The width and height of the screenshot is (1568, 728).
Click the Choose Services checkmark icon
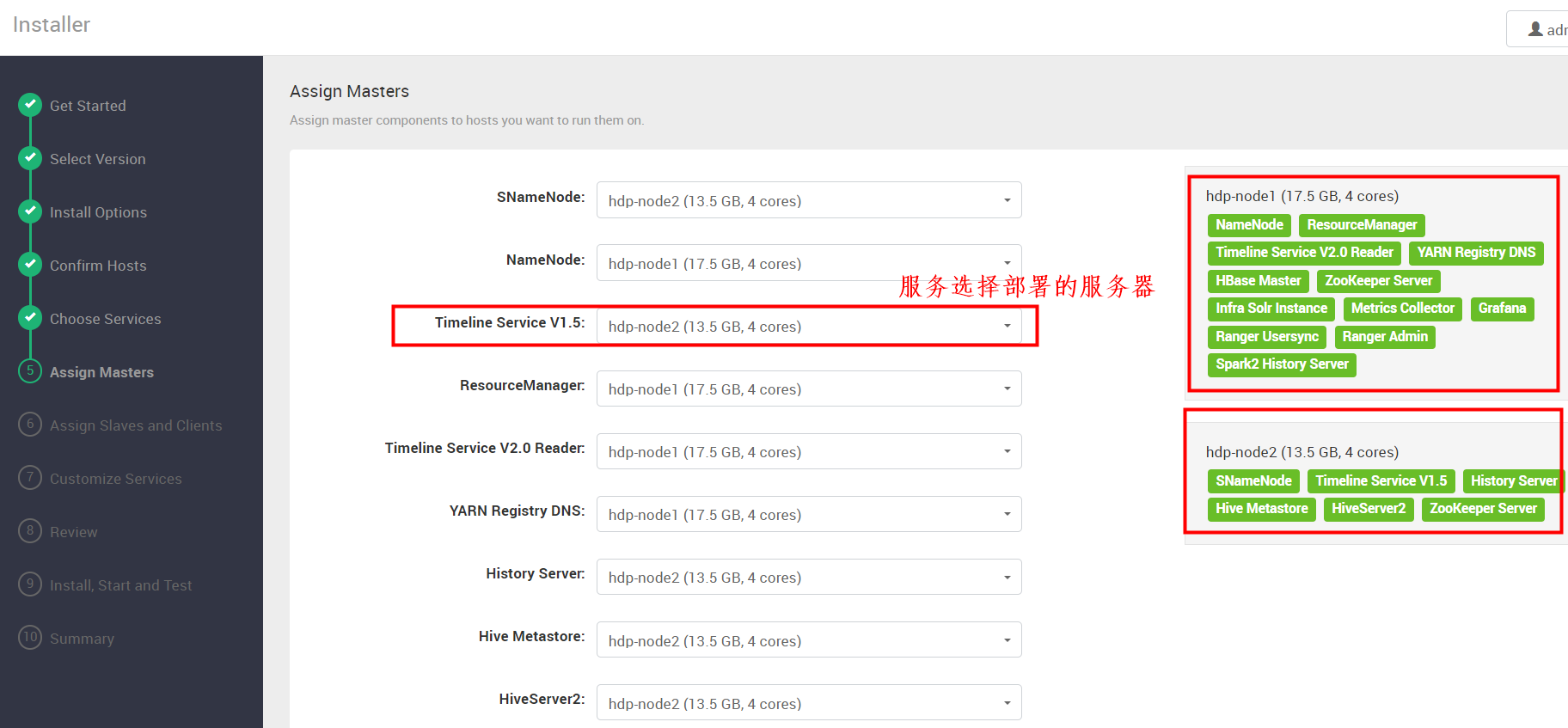(30, 318)
